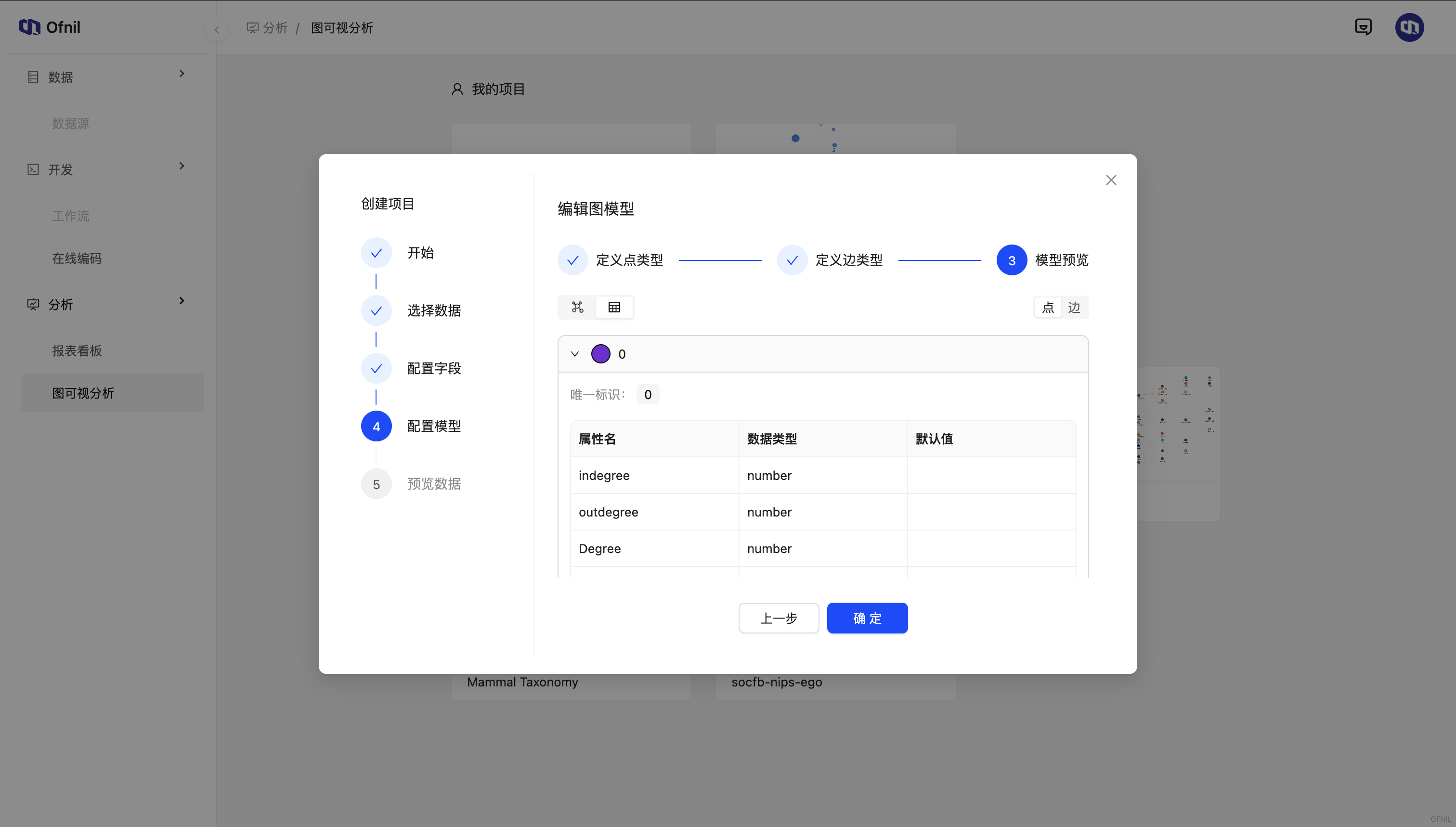Click the Ofnil logo icon
This screenshot has width=1456, height=827.
(x=29, y=26)
